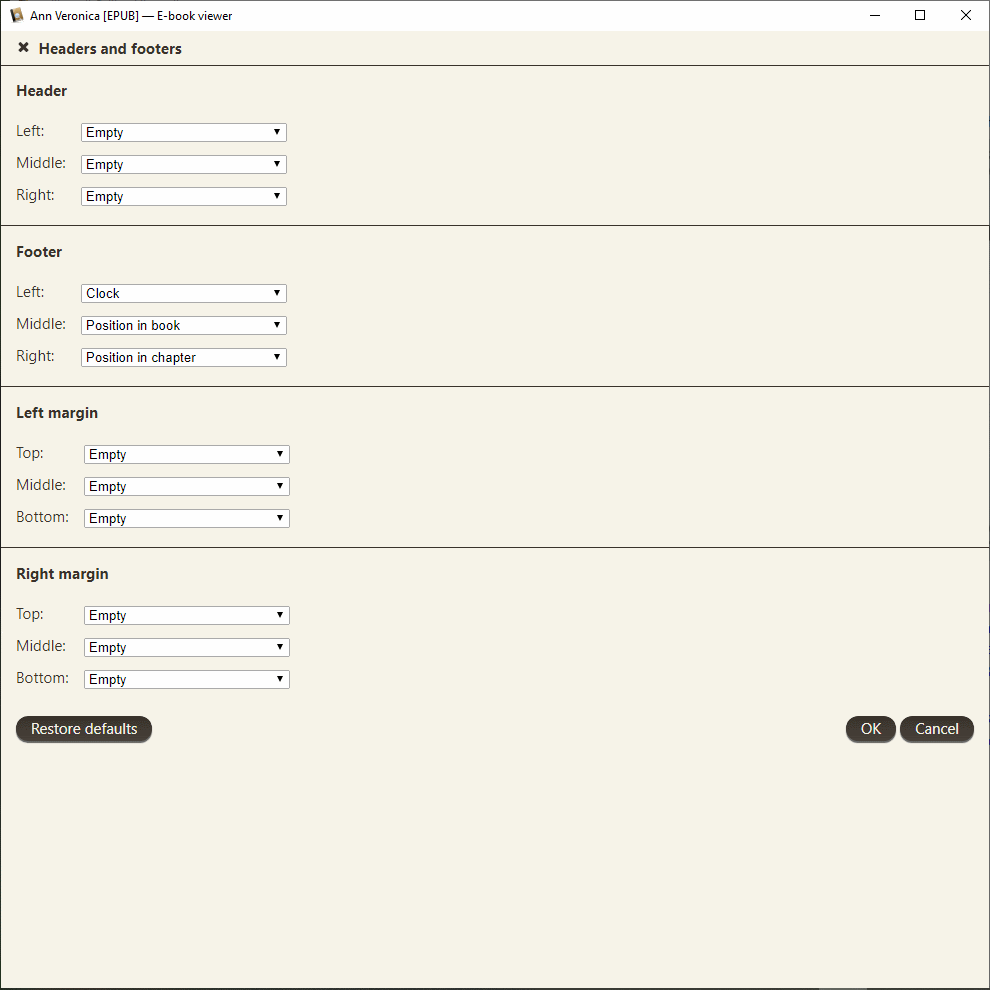Open the Right margin Bottom dropdown

[187, 679]
